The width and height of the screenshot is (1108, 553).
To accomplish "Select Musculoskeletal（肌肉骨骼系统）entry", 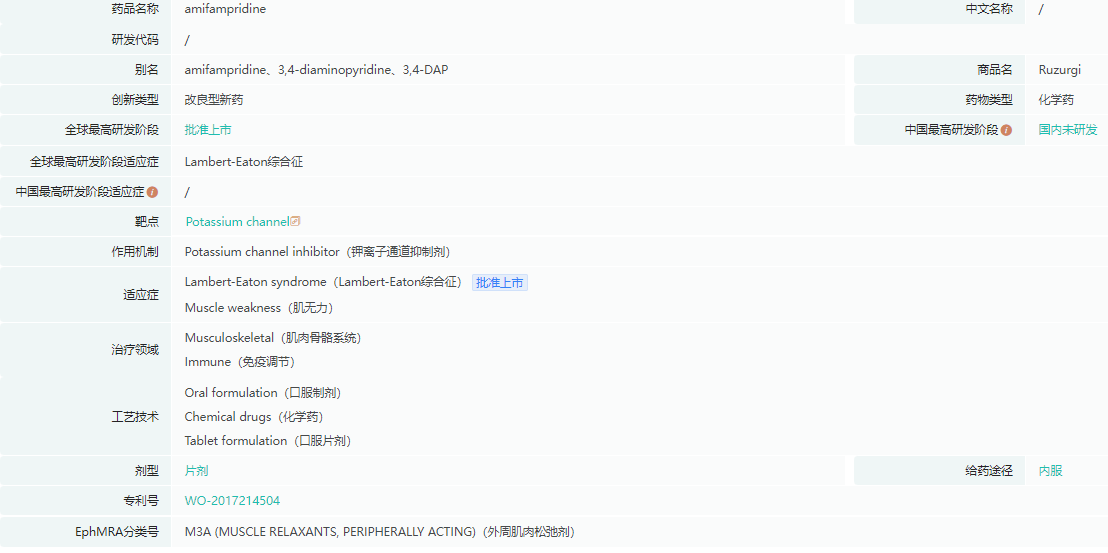I will [x=273, y=338].
